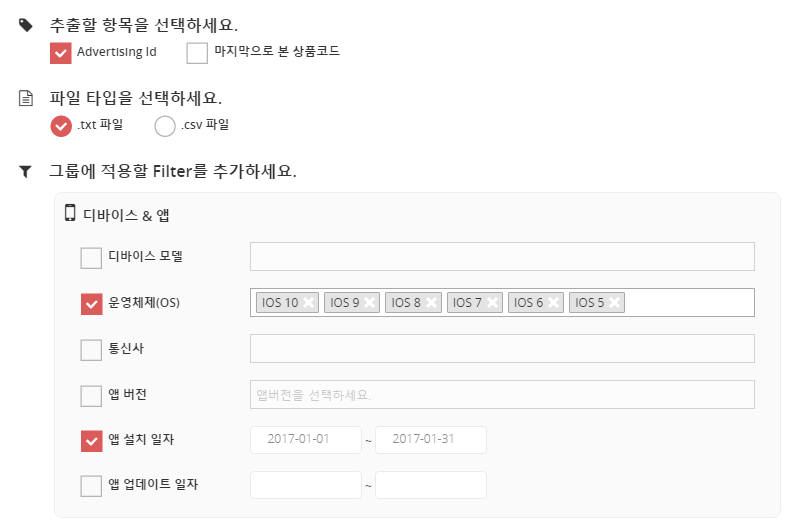The height and width of the screenshot is (522, 788).
Task: Enable the 디바이스 모델 filter checkbox
Action: 91,258
